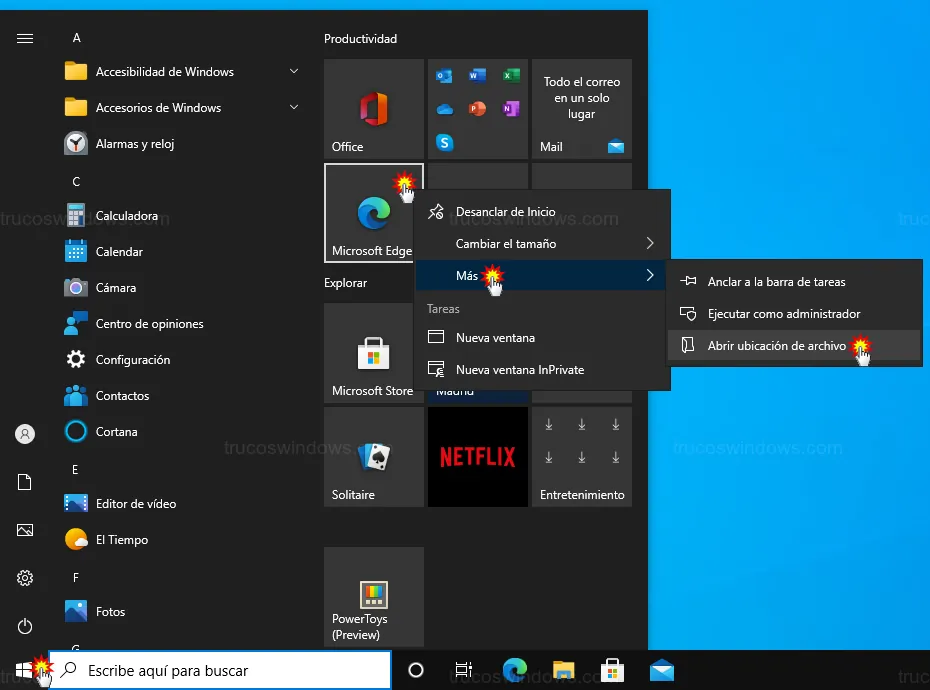Click the Windows Start button
The height and width of the screenshot is (690, 930).
click(25, 670)
